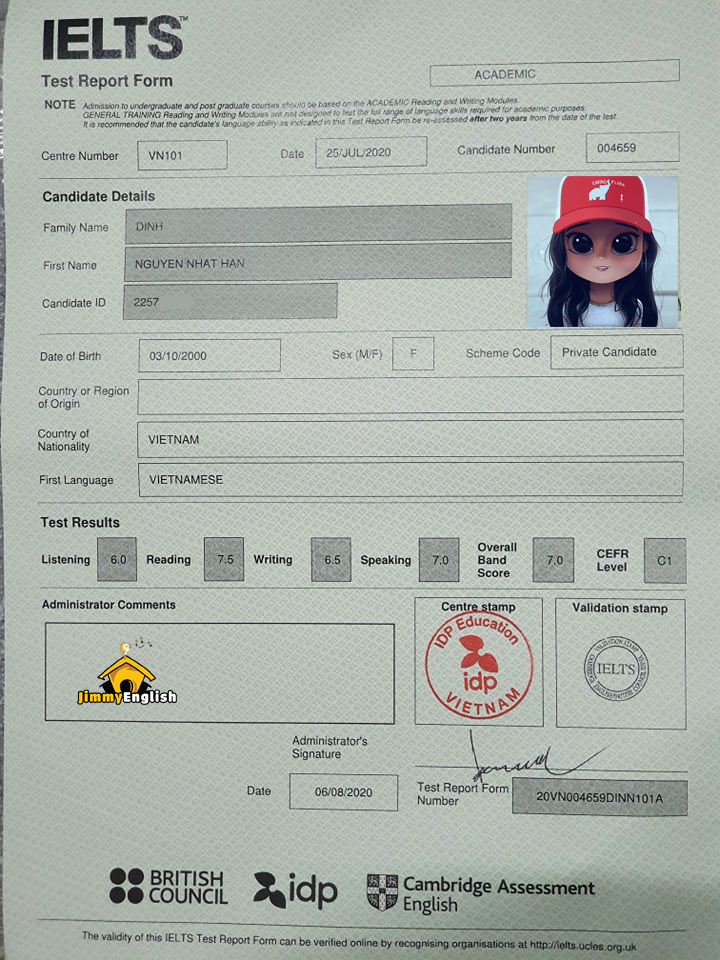The image size is (720, 960).
Task: Click First Name field NGUYEN NHAT HAN
Action: [x=318, y=262]
